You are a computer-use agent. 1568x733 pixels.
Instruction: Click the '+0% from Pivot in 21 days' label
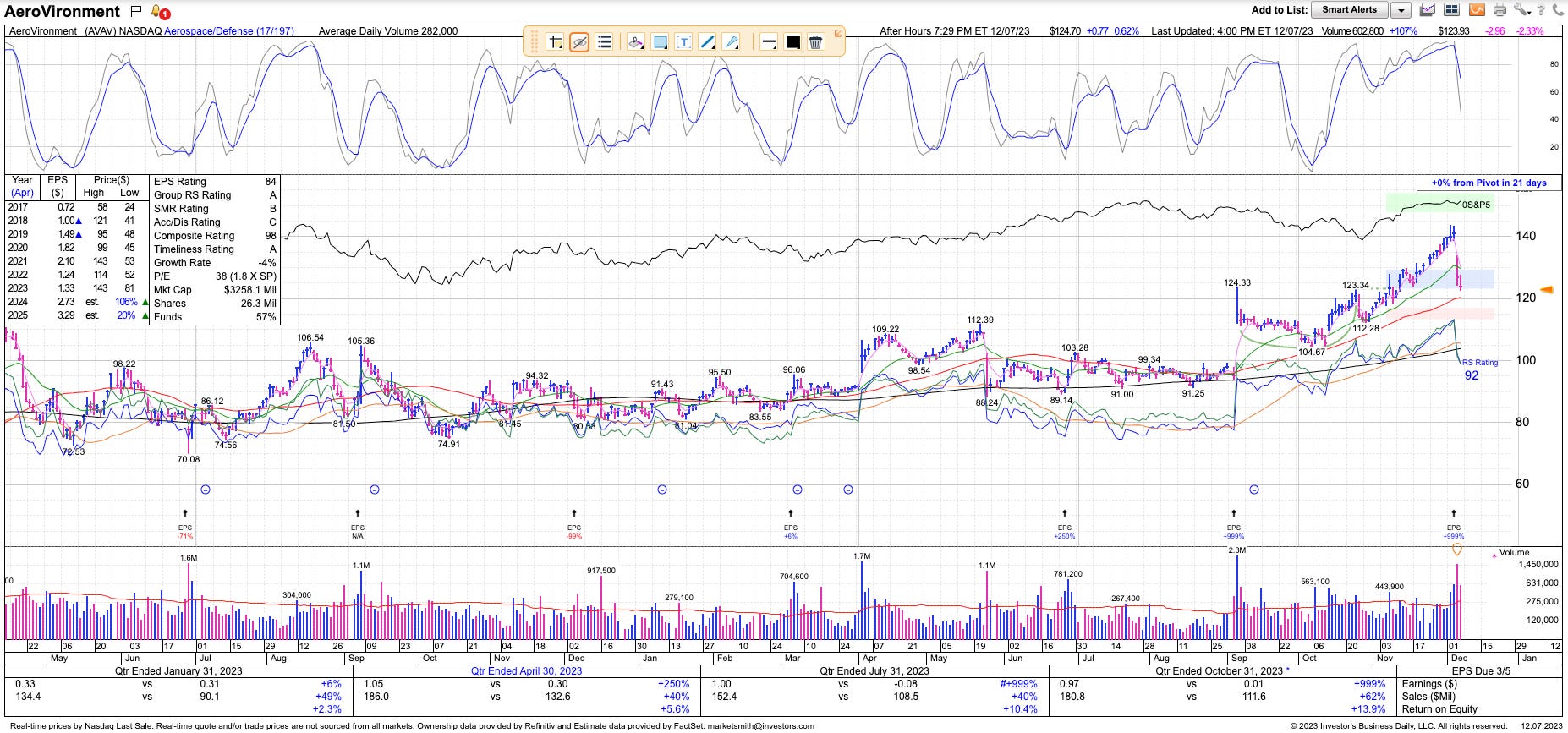coord(1489,183)
